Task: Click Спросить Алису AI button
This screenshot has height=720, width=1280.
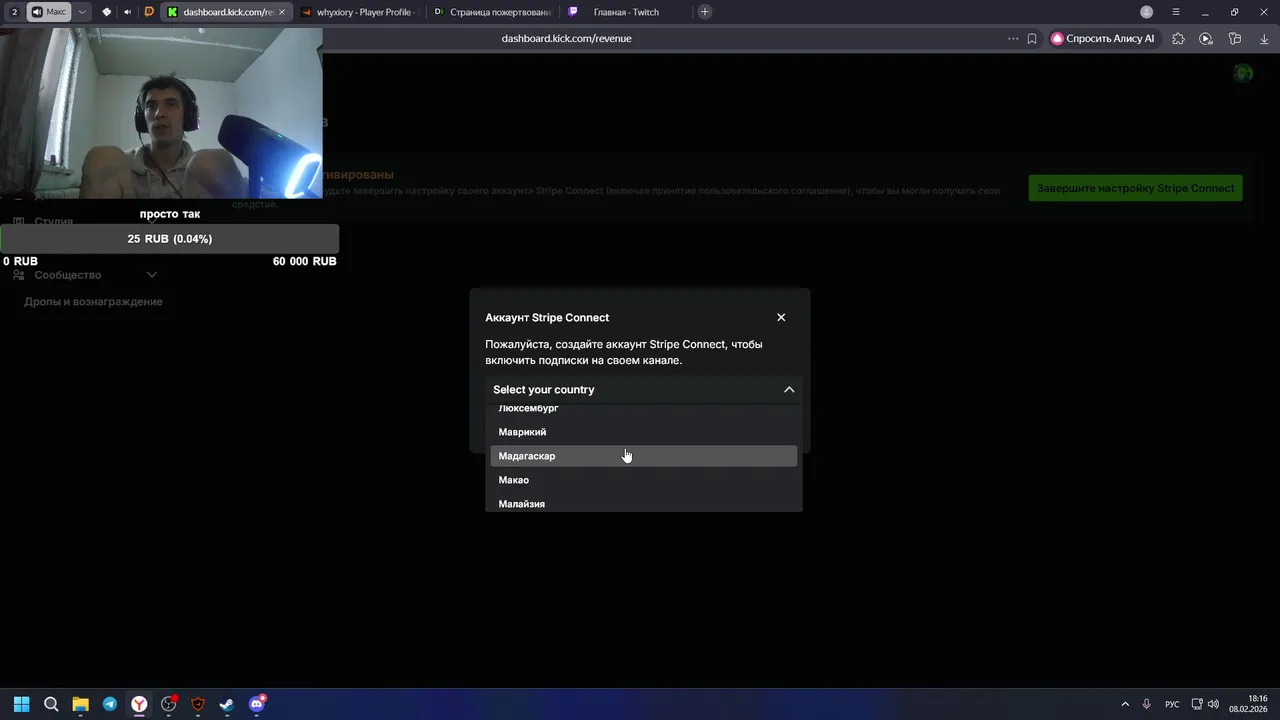Action: tap(1103, 39)
